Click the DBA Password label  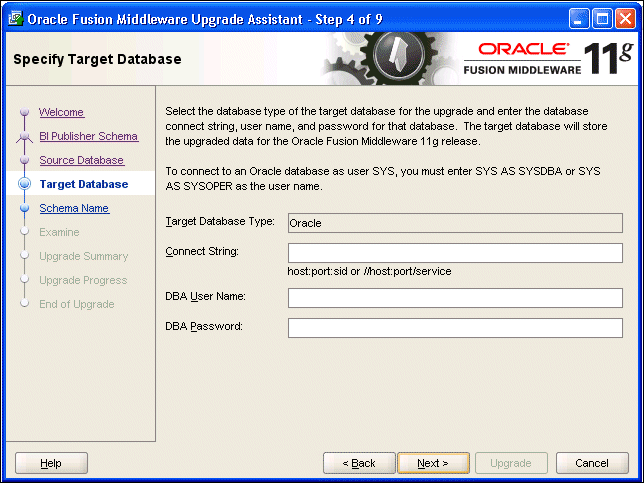(x=204, y=326)
